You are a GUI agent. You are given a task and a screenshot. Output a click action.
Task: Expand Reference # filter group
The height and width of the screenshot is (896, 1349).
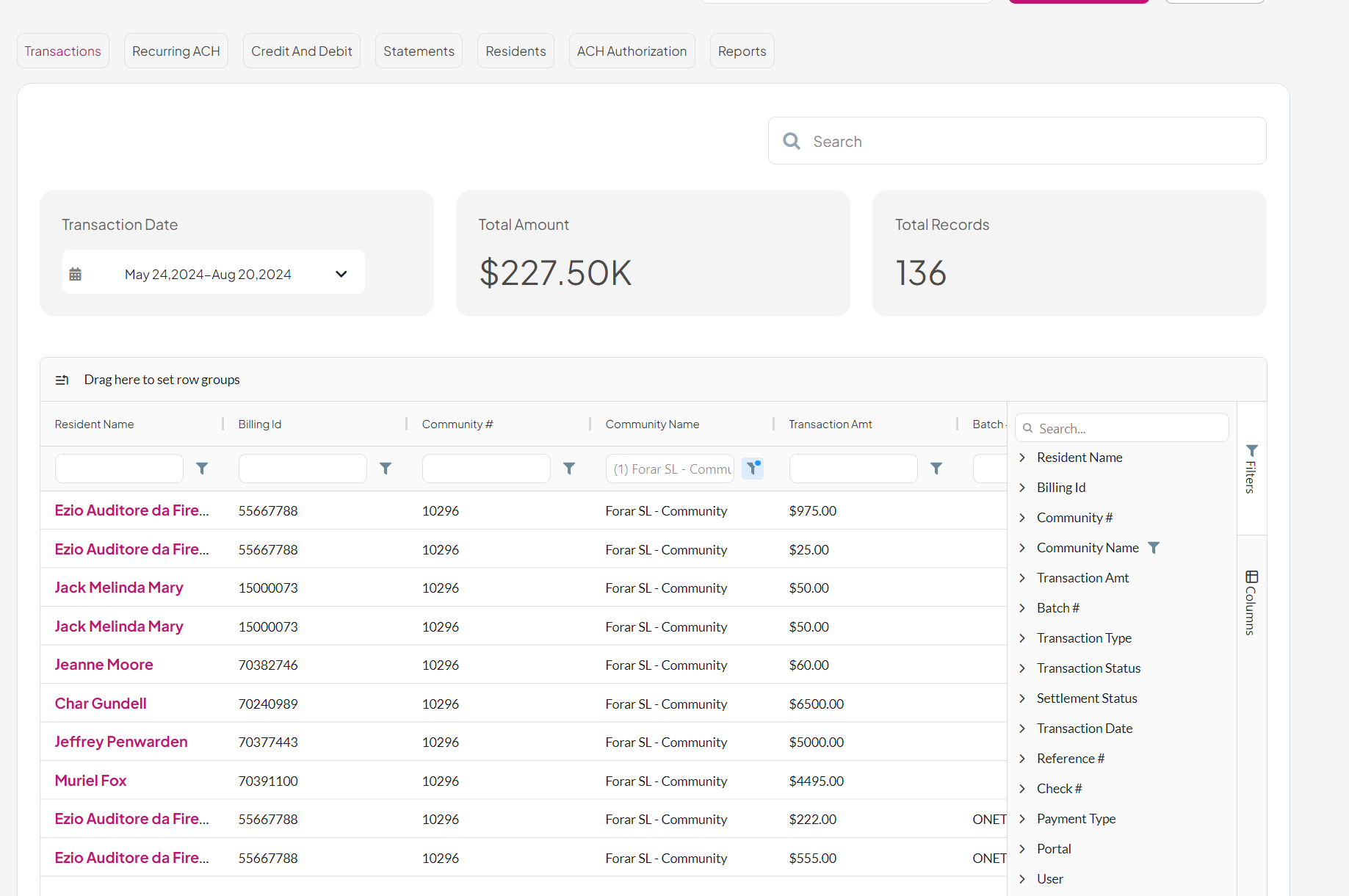[1022, 759]
